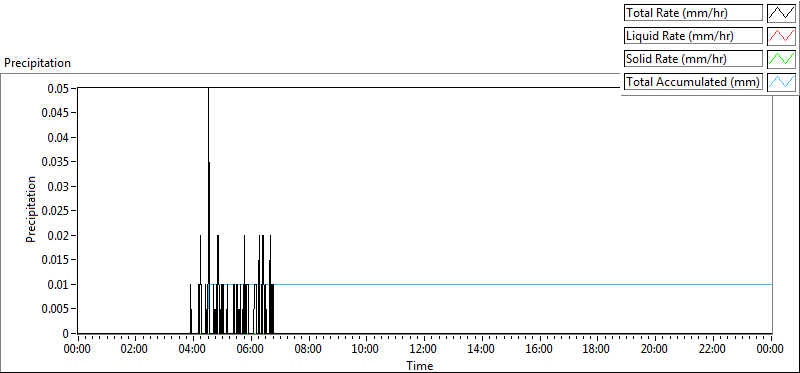
Task: Click the 08:00 time axis value
Action: click(x=308, y=349)
